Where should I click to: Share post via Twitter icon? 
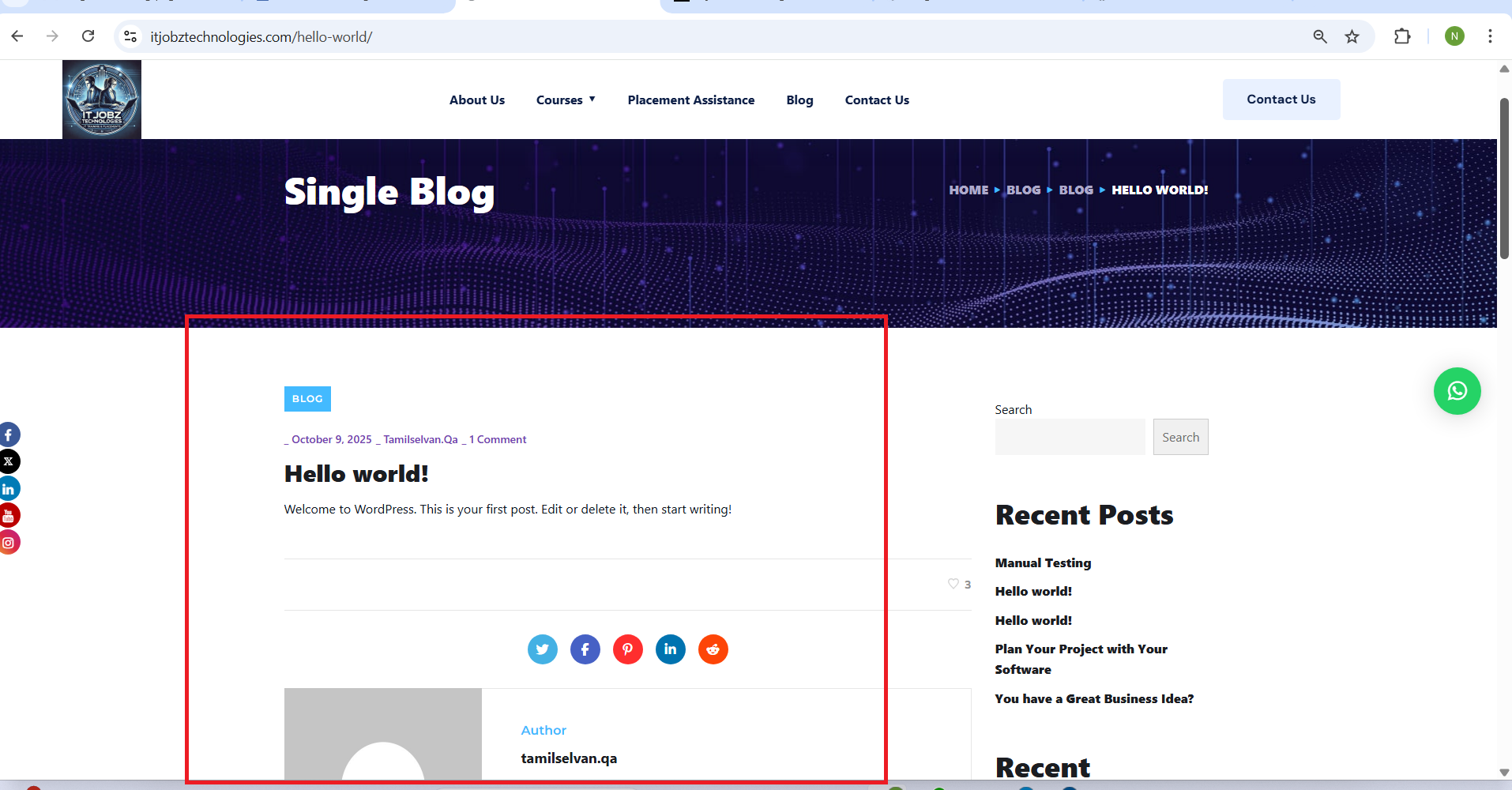pyautogui.click(x=543, y=649)
